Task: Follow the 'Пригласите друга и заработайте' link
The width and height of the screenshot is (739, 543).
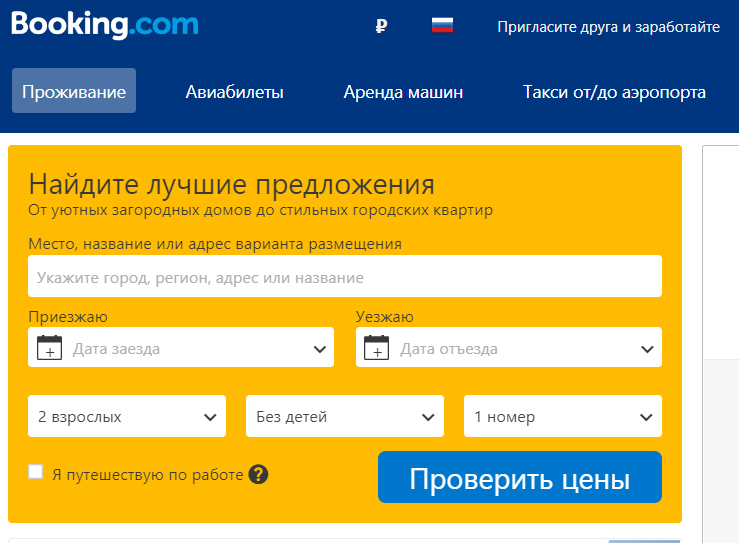Action: point(608,27)
